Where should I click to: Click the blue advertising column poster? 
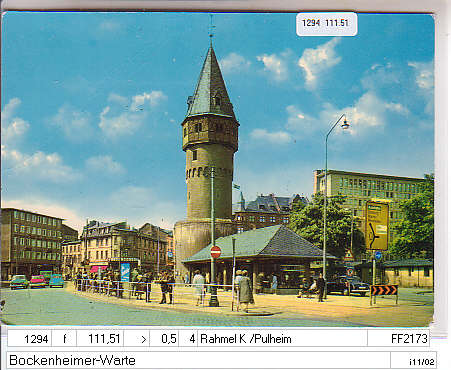[125, 272]
